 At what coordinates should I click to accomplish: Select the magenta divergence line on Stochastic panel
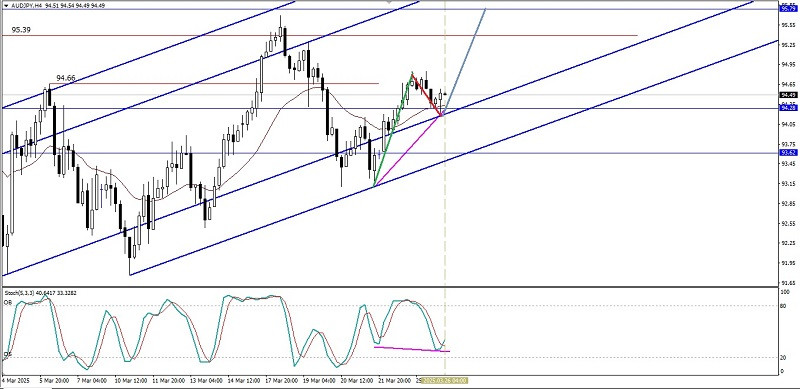click(x=412, y=349)
